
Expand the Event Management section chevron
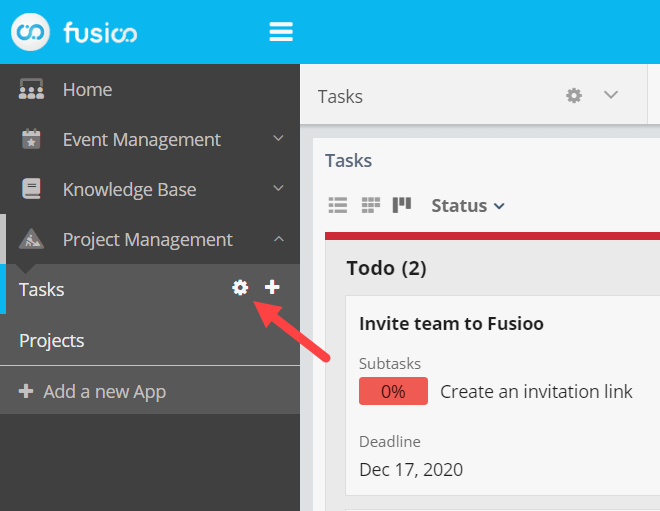click(x=278, y=139)
